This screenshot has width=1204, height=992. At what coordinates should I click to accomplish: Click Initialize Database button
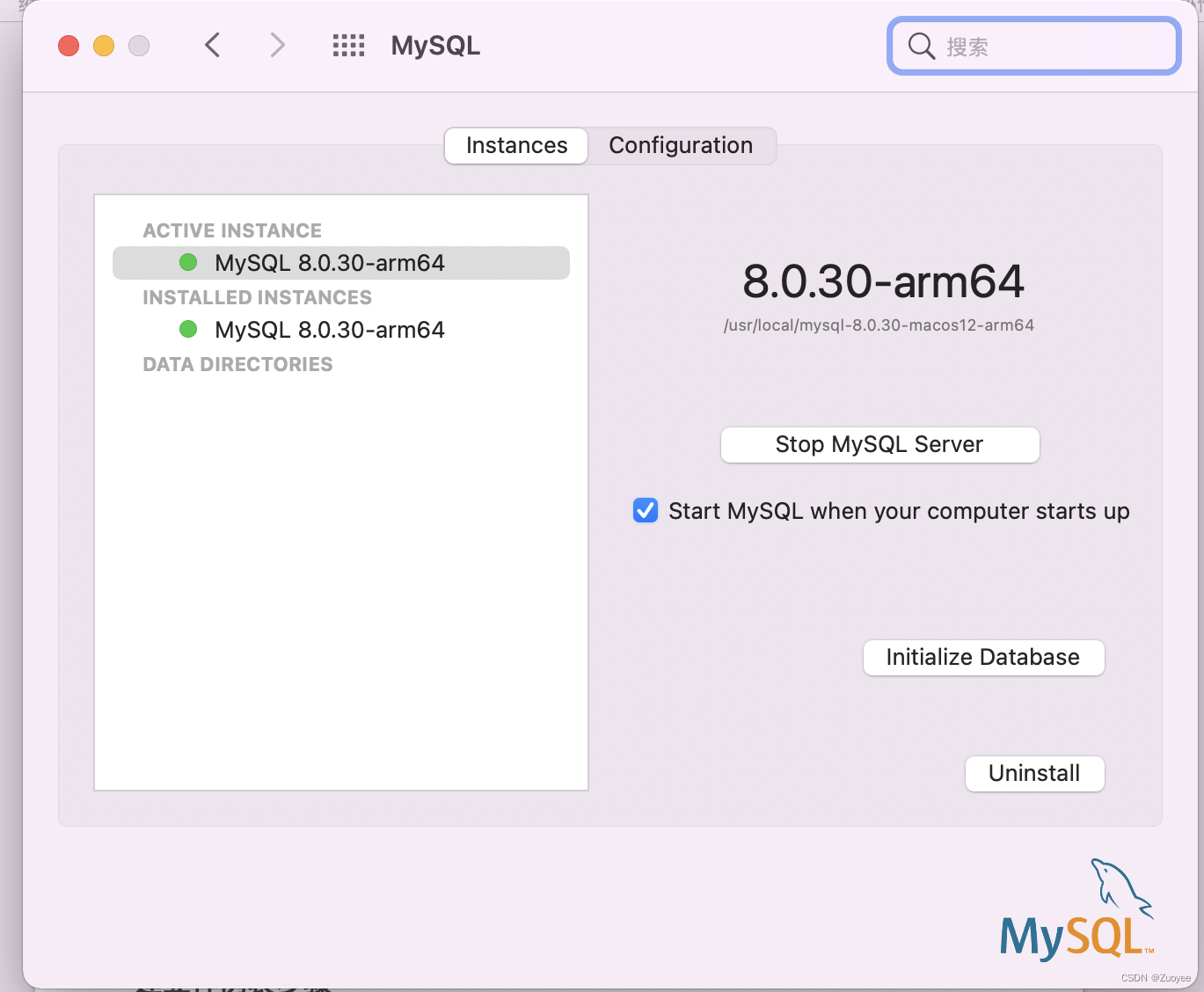pyautogui.click(x=983, y=658)
